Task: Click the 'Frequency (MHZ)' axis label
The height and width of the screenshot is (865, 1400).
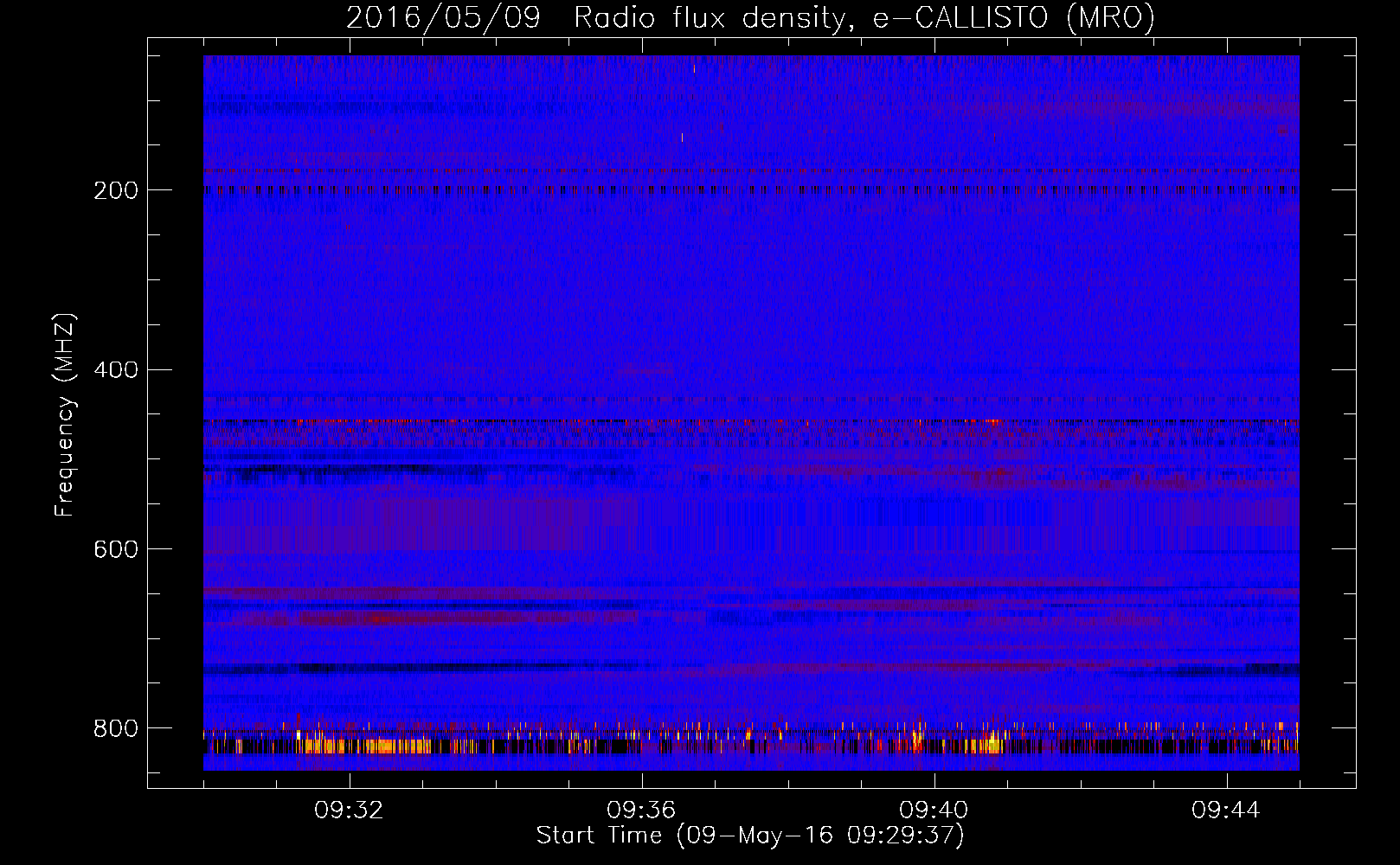Action: (65, 414)
